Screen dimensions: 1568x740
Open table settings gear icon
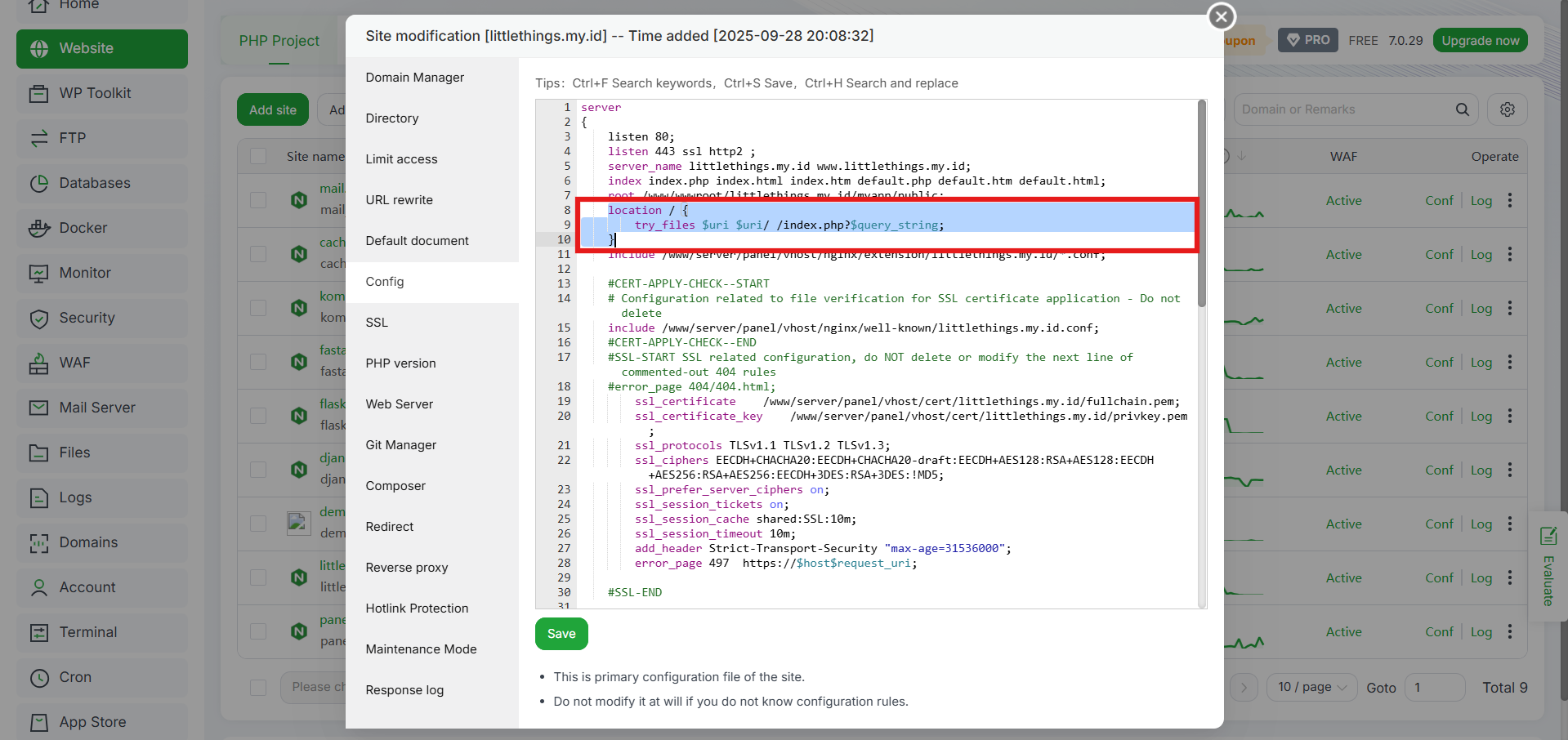[x=1508, y=109]
